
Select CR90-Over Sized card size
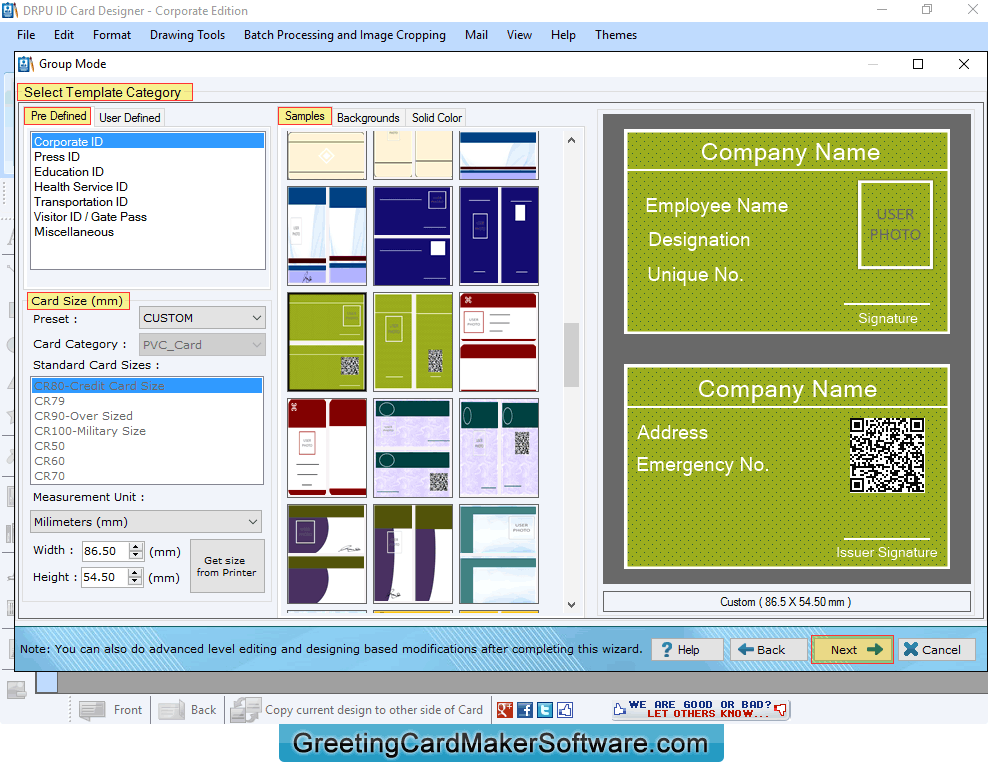147,417
